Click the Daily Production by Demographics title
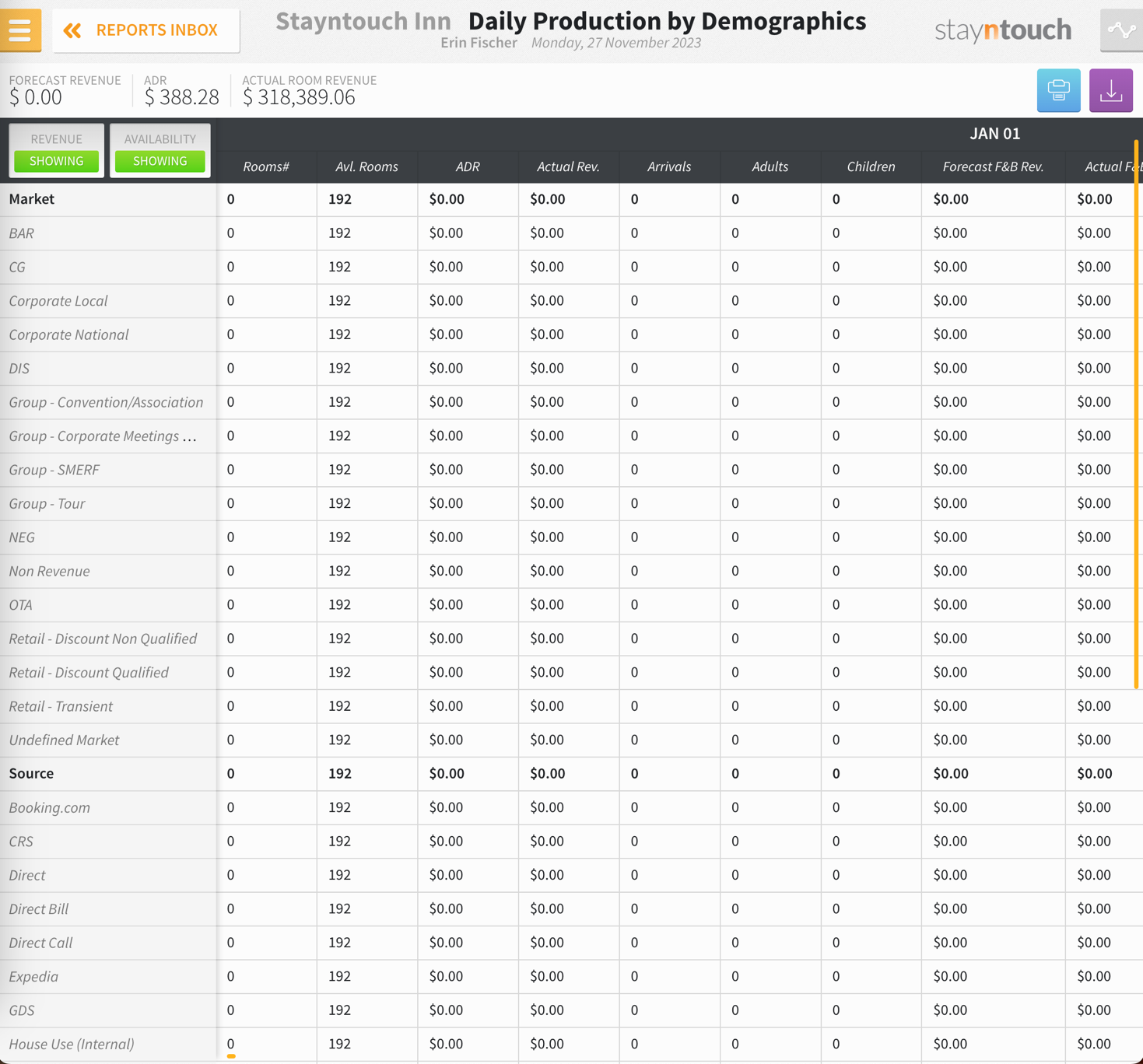Image resolution: width=1143 pixels, height=1064 pixels. click(668, 21)
